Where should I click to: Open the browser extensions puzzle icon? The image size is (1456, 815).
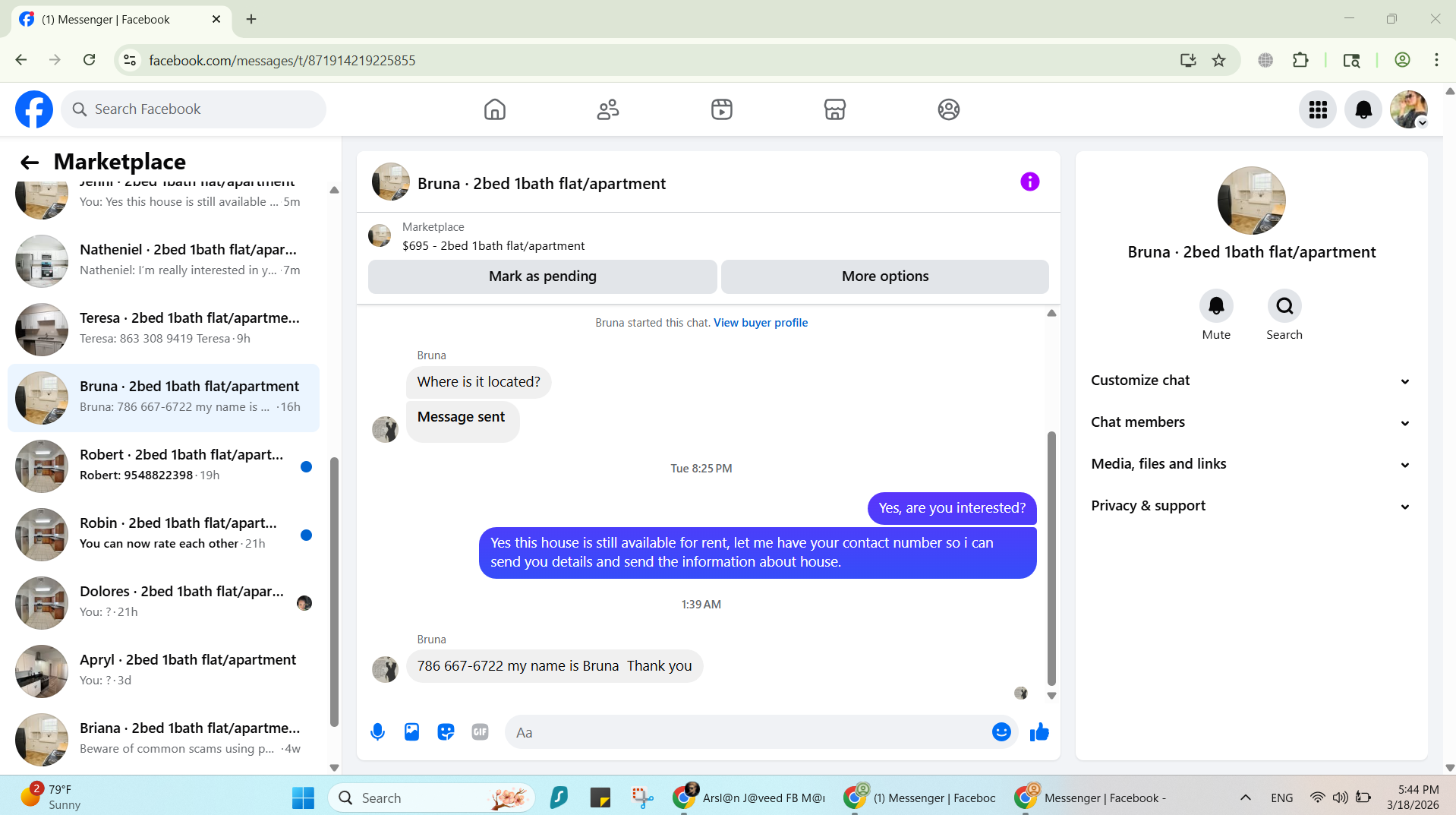click(x=1300, y=60)
